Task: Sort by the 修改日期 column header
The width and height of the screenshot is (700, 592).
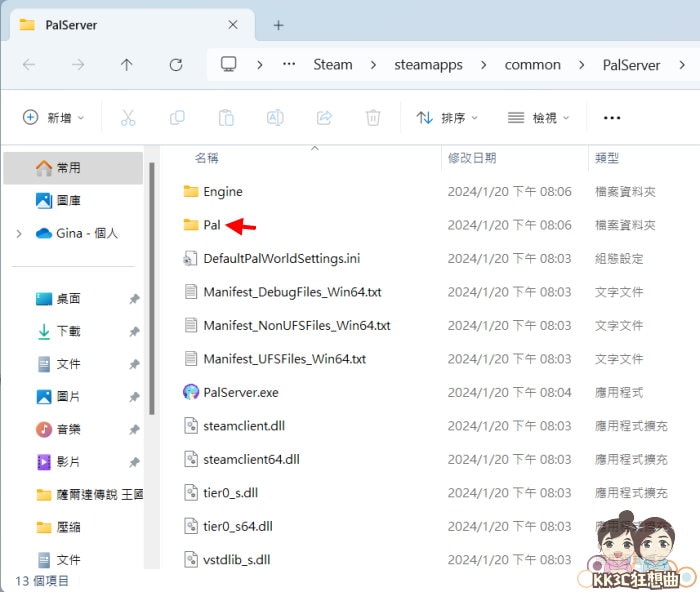Action: tap(472, 158)
